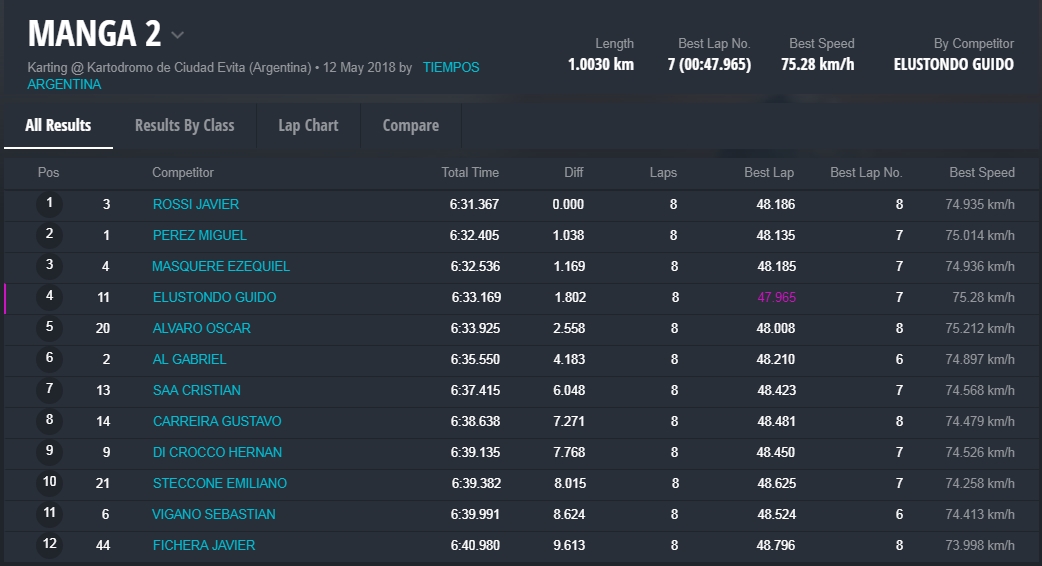Click the position 12 circle badge
This screenshot has width=1042, height=566.
(x=49, y=545)
